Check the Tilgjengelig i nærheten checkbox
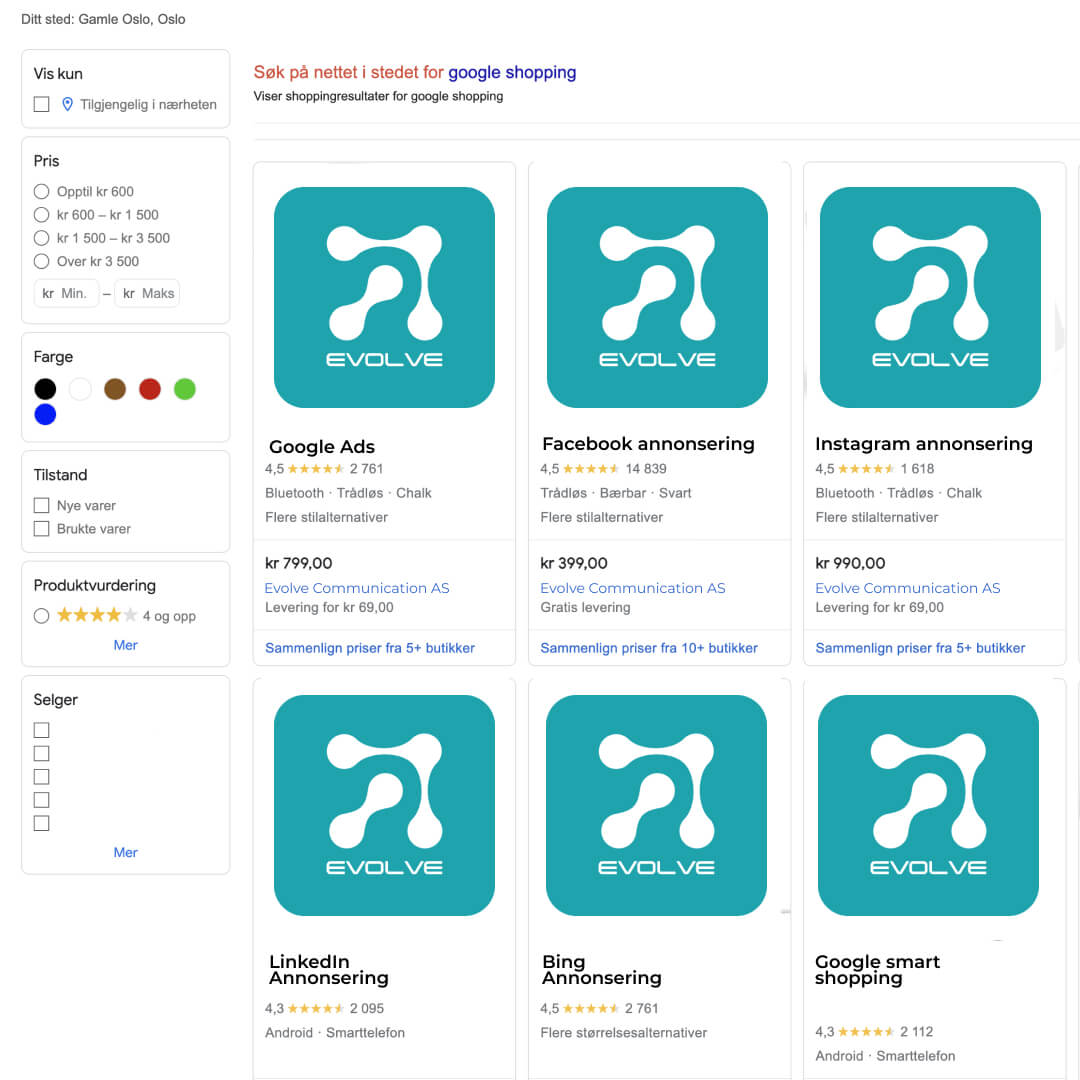Image resolution: width=1080 pixels, height=1080 pixels. 41,104
